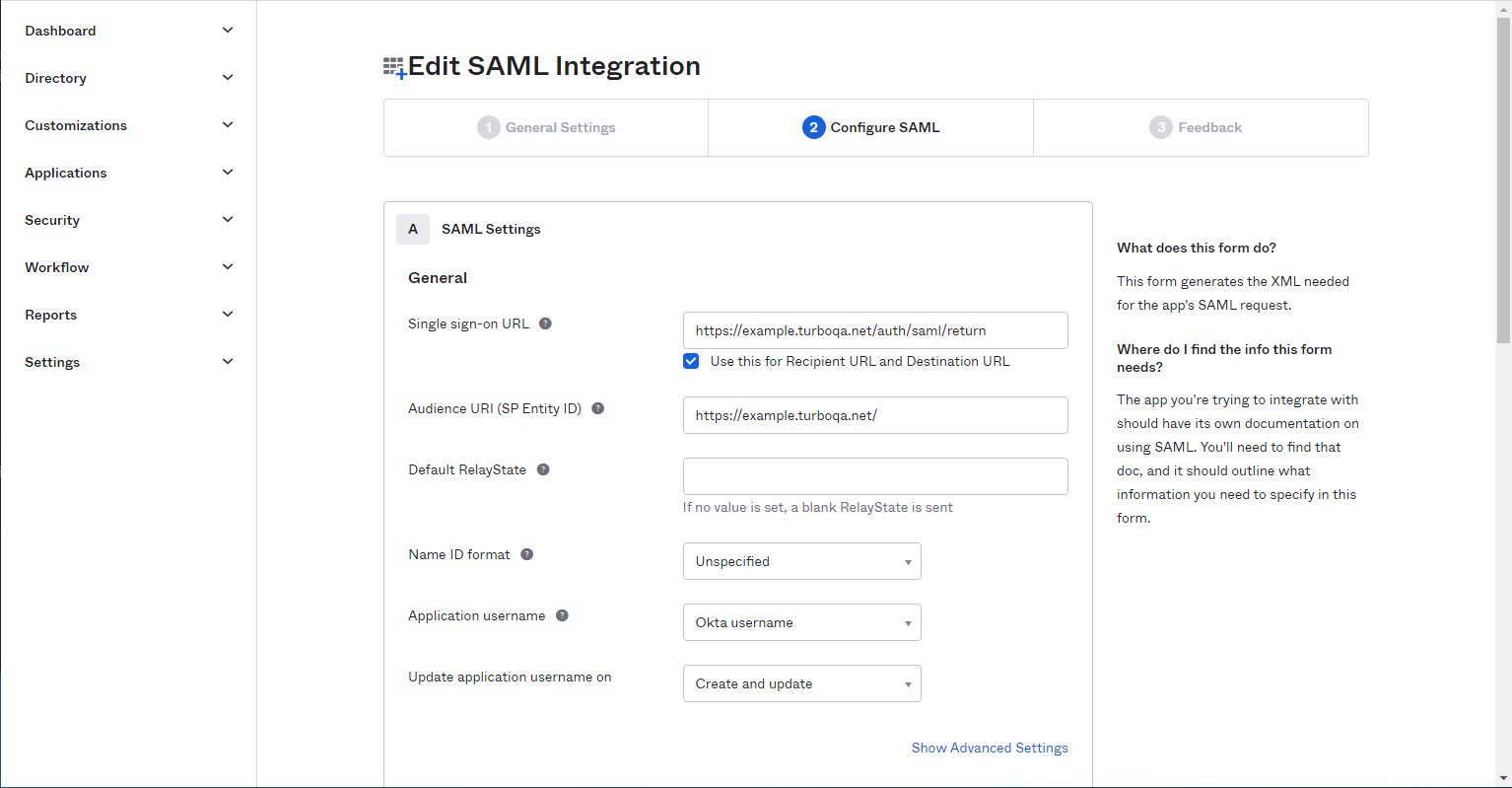The height and width of the screenshot is (788, 1512).
Task: Open the Update application username on dropdown
Action: coord(801,683)
